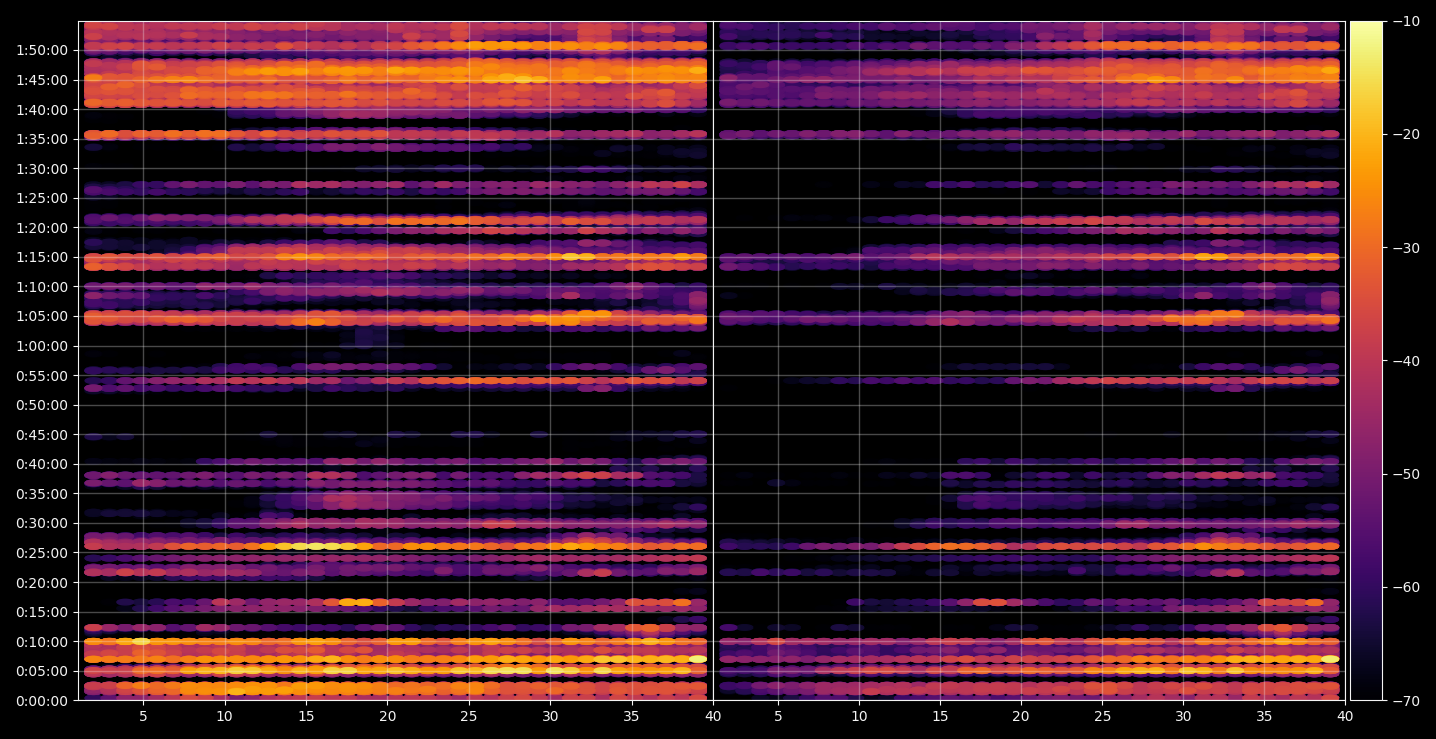Select x-axis tick 30 under left heatmap
This screenshot has height=739, width=1436.
coord(550,717)
